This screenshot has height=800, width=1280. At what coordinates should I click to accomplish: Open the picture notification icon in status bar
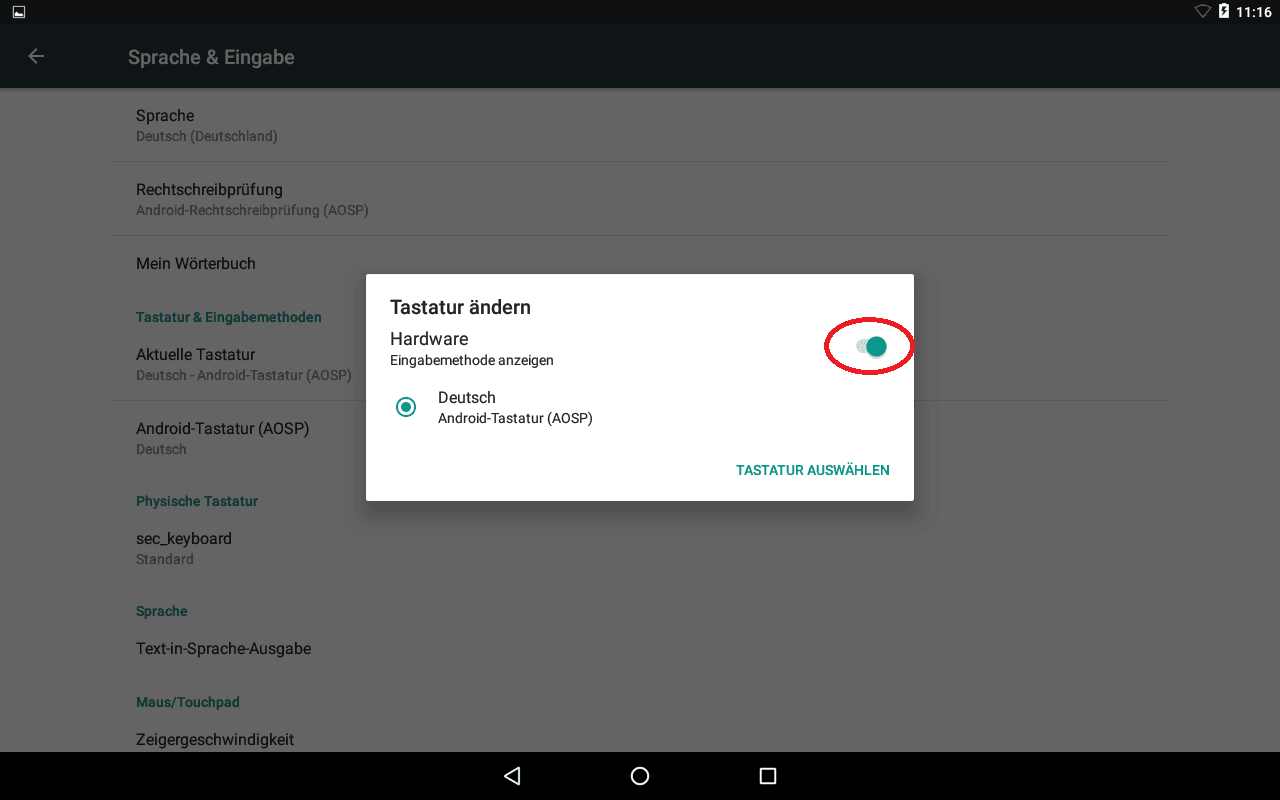[19, 12]
